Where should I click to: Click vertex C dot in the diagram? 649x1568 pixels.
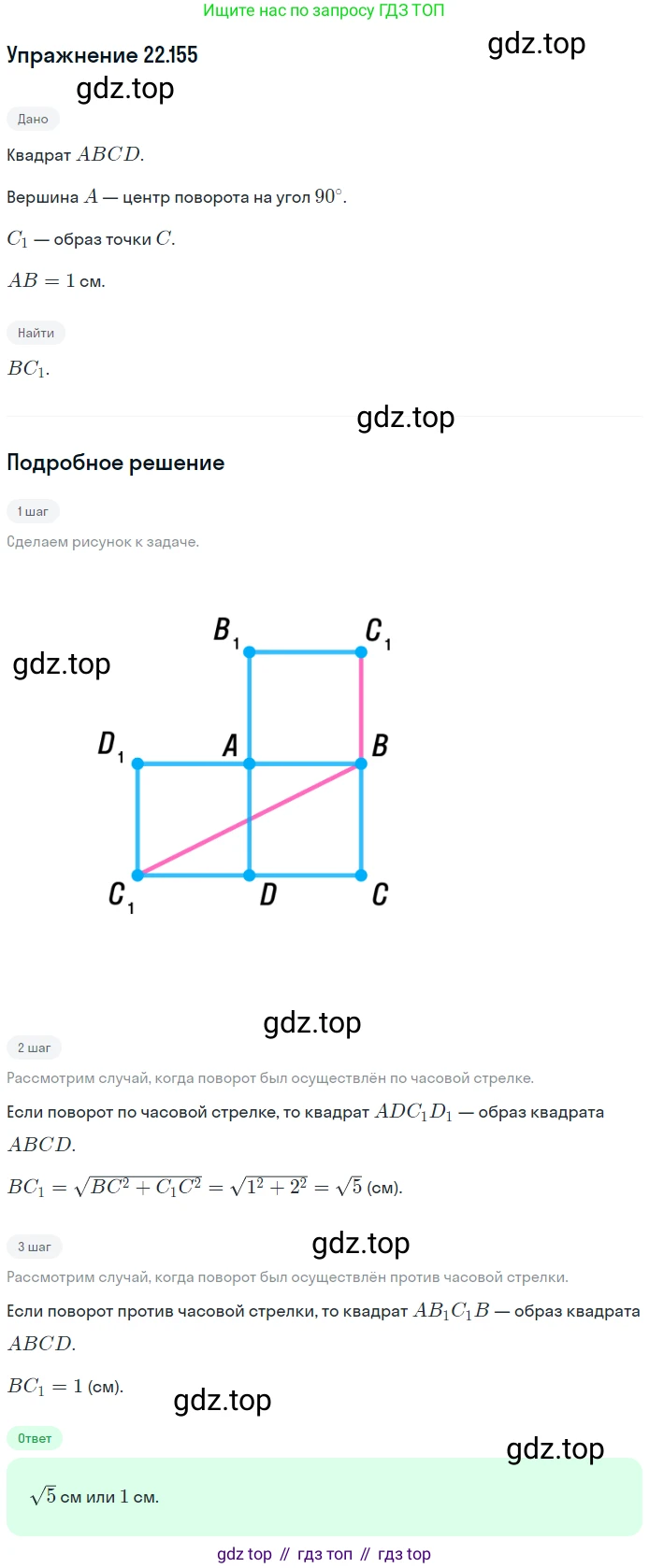pos(361,876)
